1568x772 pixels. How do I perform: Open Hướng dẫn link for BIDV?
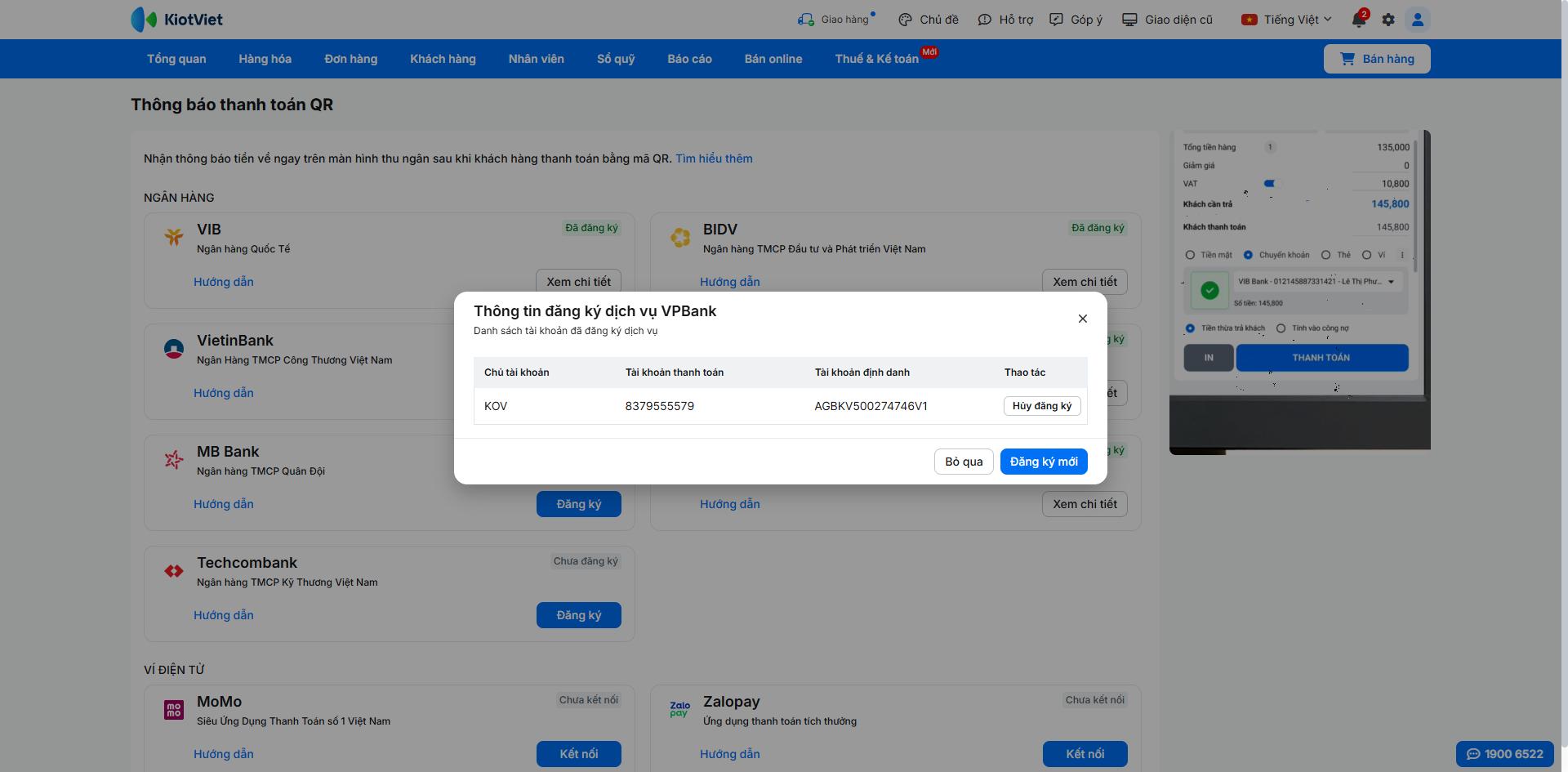(730, 282)
